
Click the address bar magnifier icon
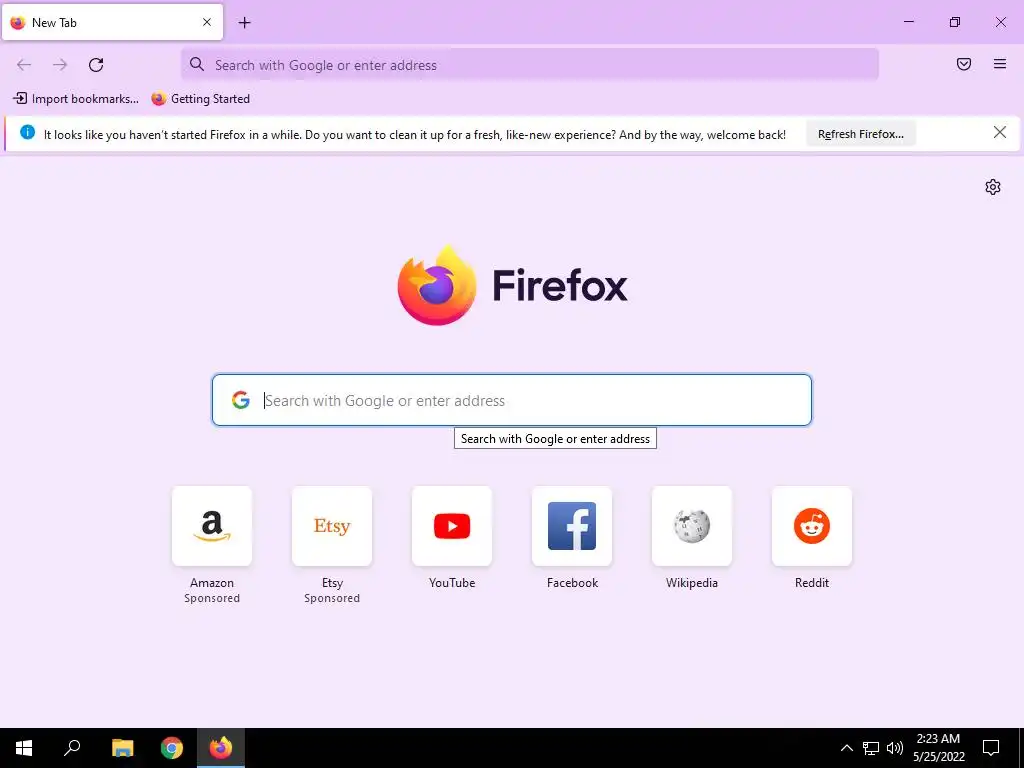tap(197, 64)
